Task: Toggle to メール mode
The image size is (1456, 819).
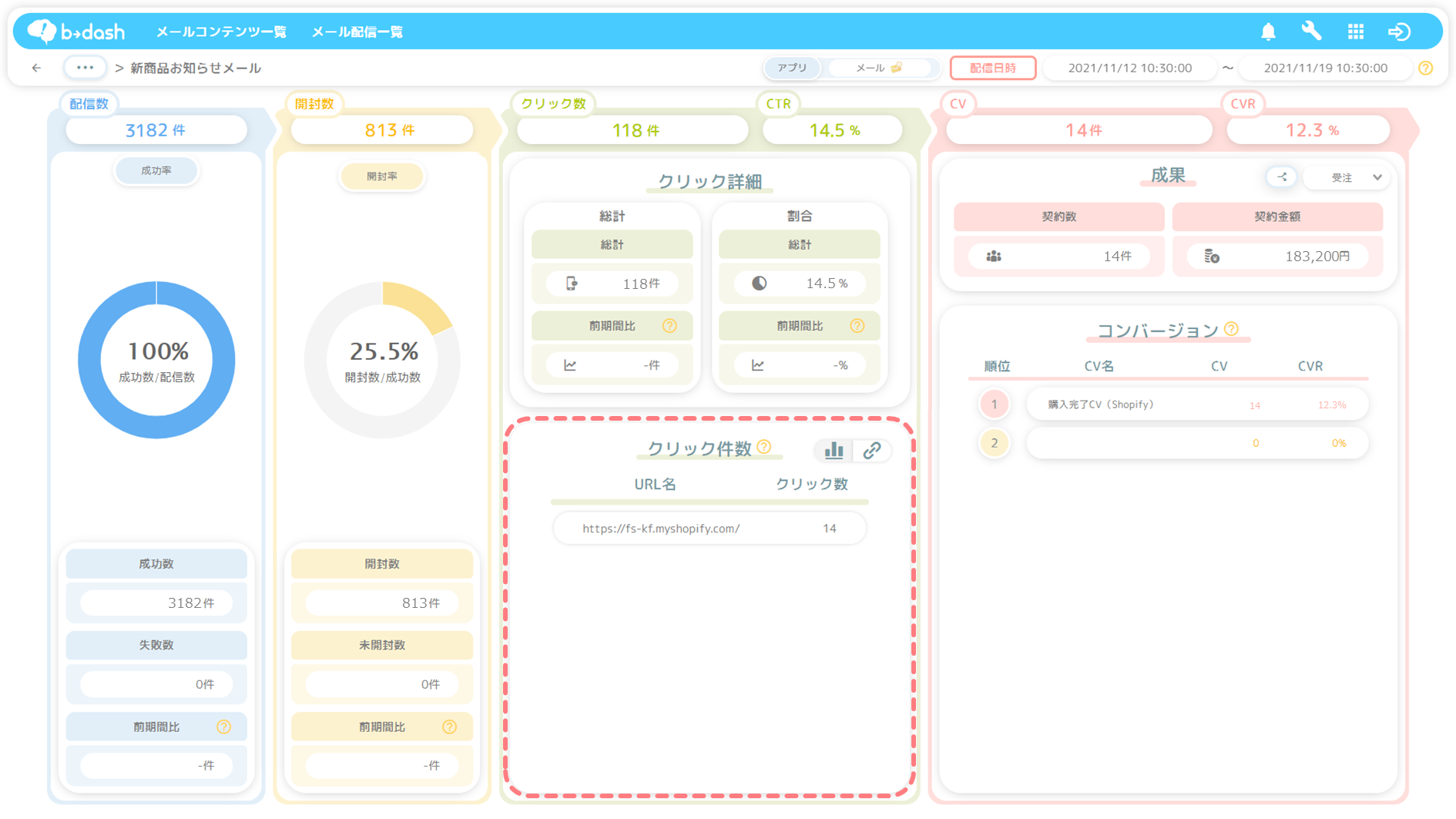Action: click(878, 68)
